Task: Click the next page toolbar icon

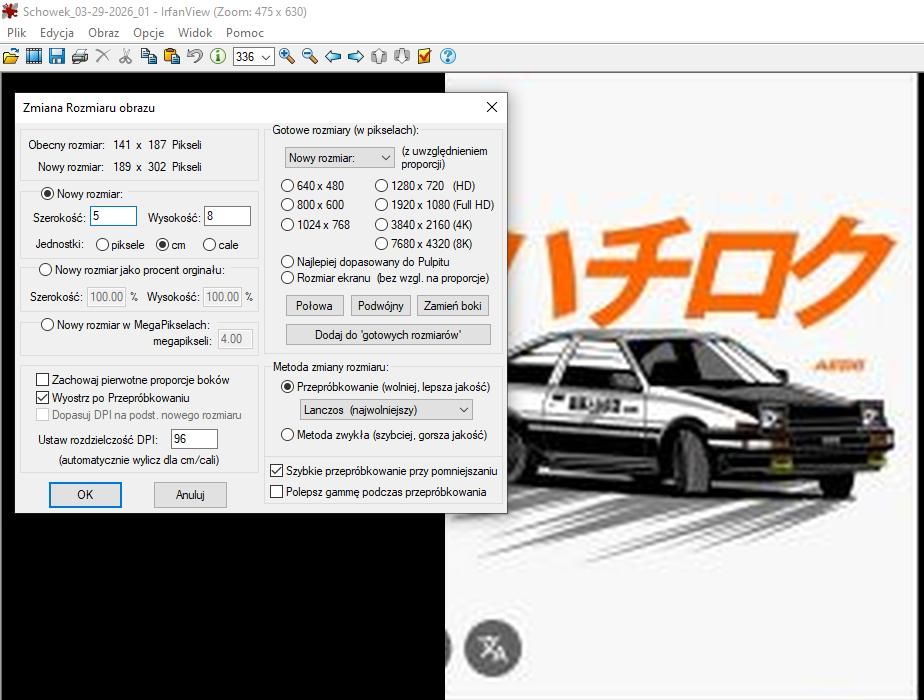Action: (402, 57)
